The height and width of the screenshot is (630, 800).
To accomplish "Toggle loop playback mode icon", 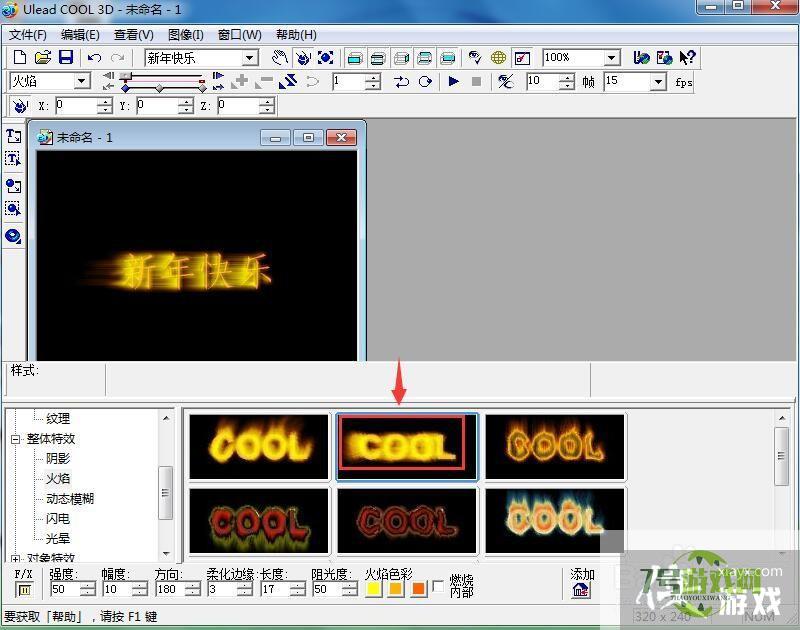I will tap(425, 82).
